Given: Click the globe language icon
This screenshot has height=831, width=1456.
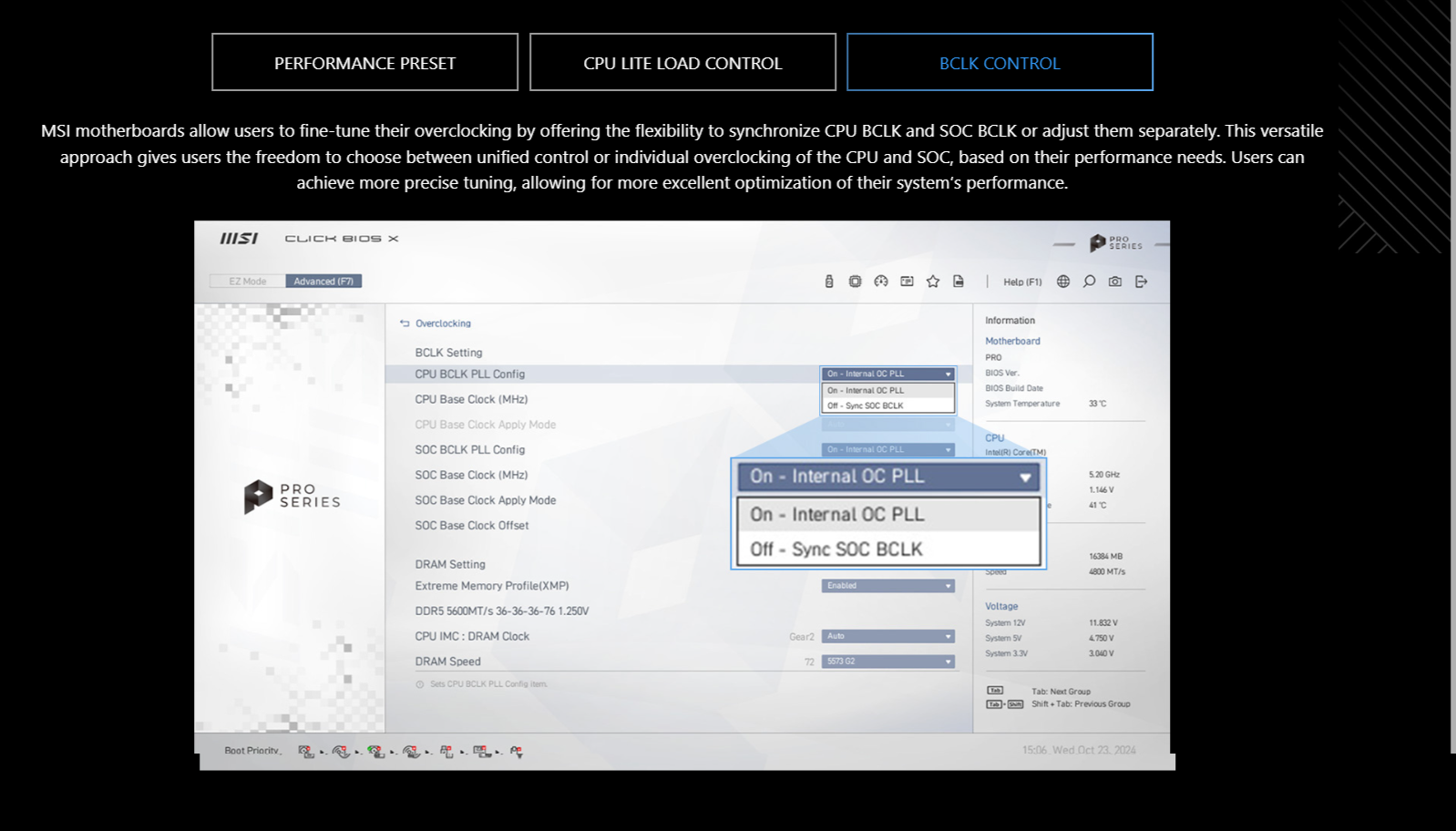Looking at the screenshot, I should (x=1063, y=282).
